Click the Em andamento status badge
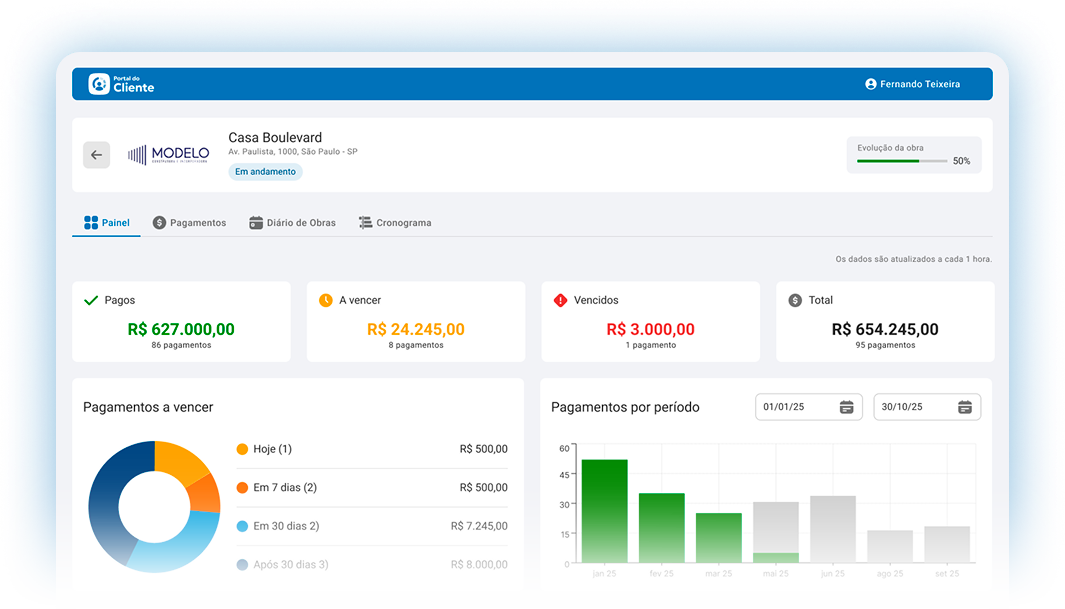 [265, 172]
